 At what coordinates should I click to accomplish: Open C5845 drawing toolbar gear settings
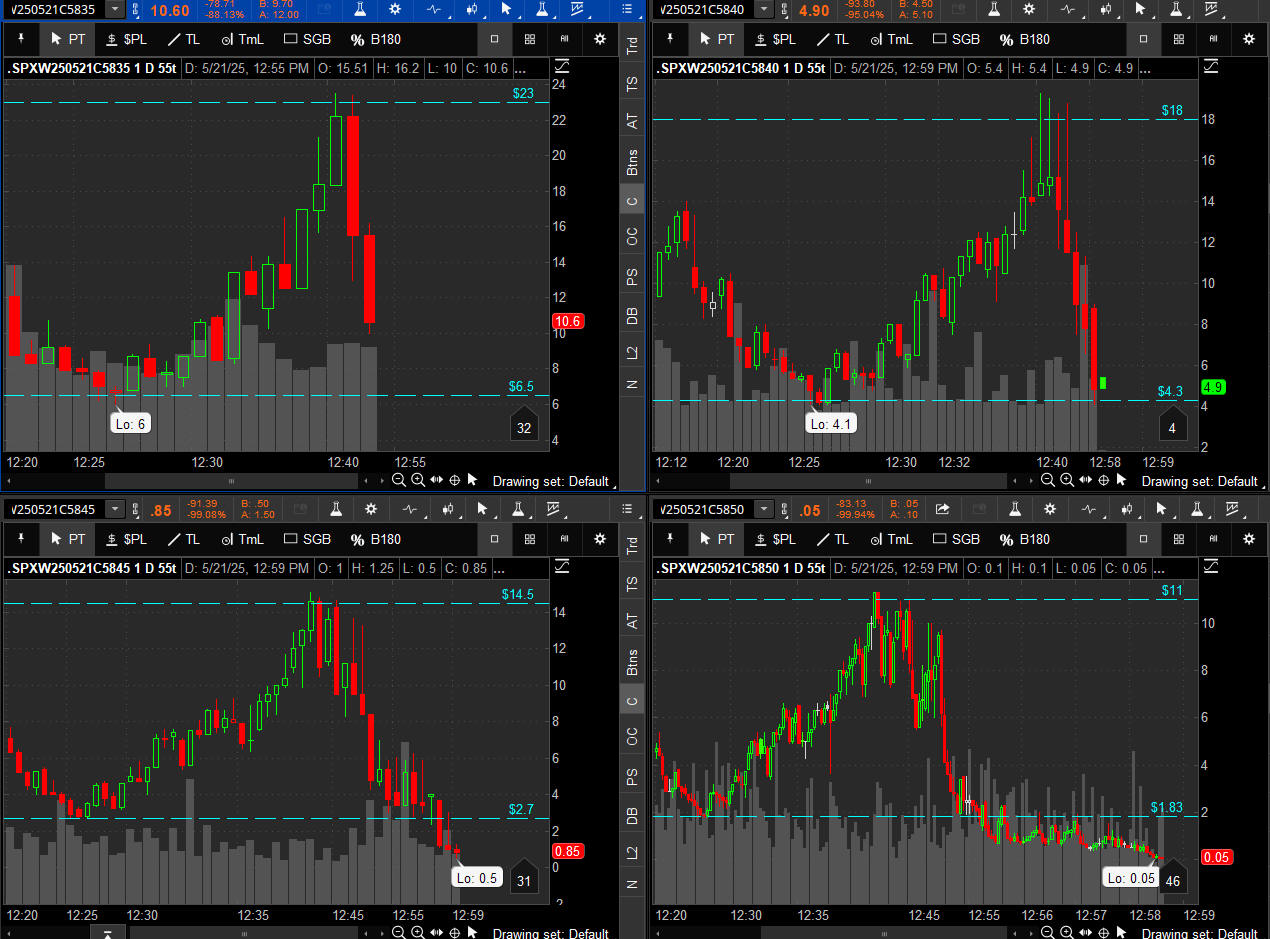point(600,539)
